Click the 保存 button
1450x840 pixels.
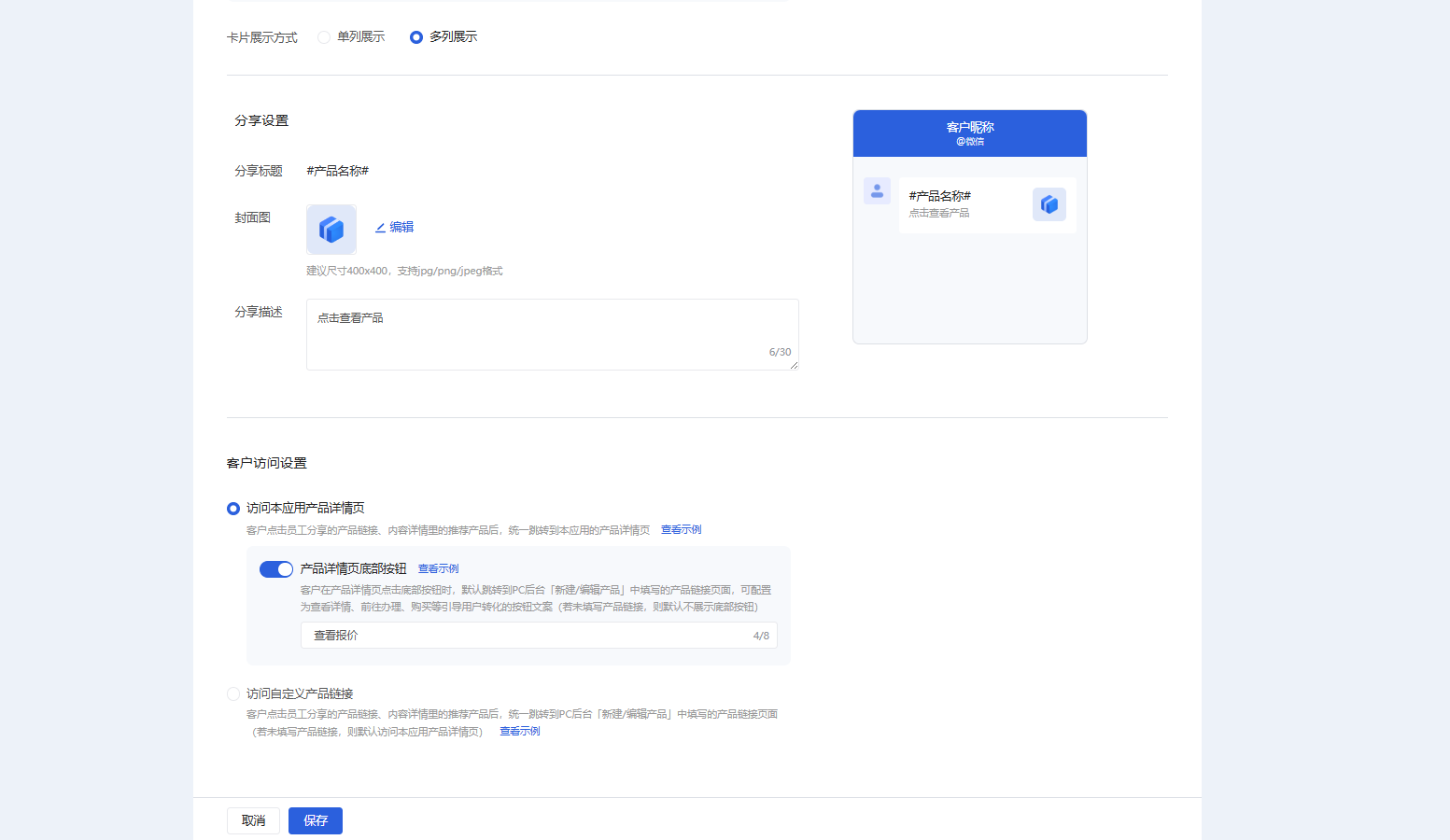click(316, 820)
